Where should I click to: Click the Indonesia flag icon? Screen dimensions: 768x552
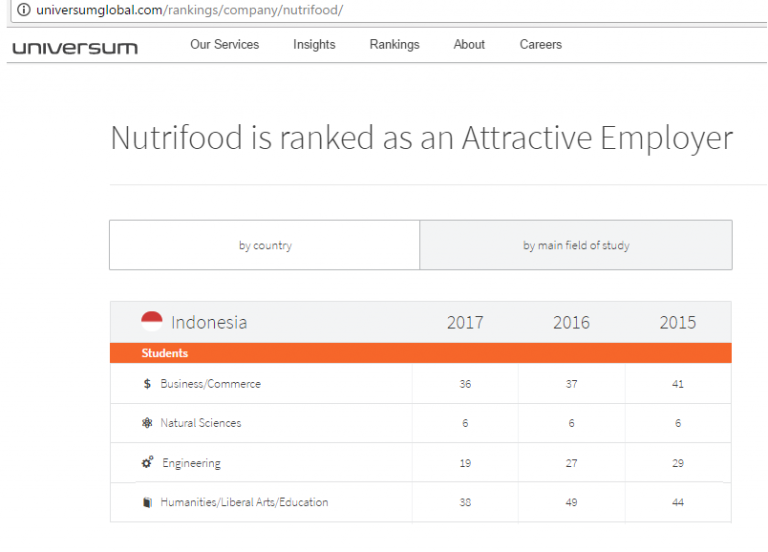tap(152, 321)
